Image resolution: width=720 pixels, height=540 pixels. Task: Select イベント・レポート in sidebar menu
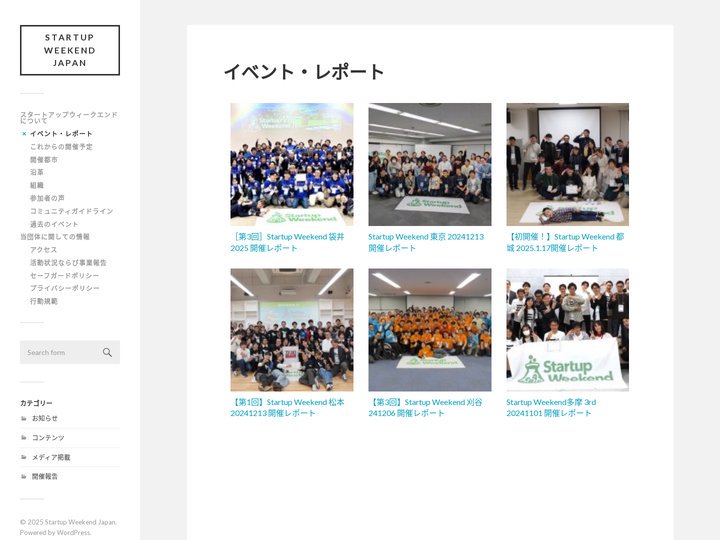(x=61, y=134)
